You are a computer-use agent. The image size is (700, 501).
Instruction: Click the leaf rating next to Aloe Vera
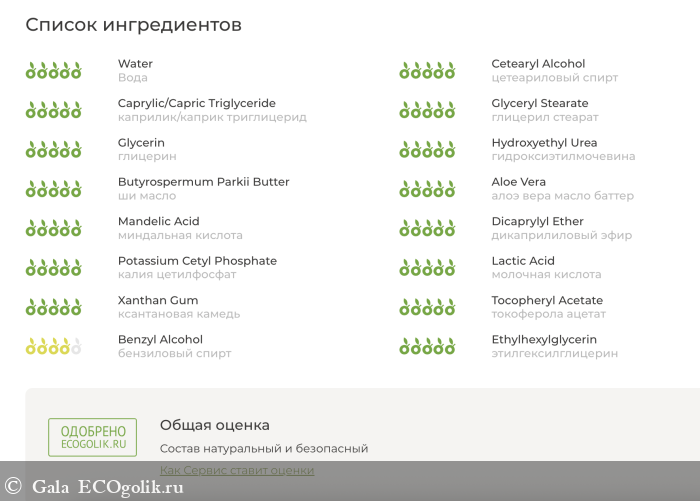pyautogui.click(x=427, y=189)
